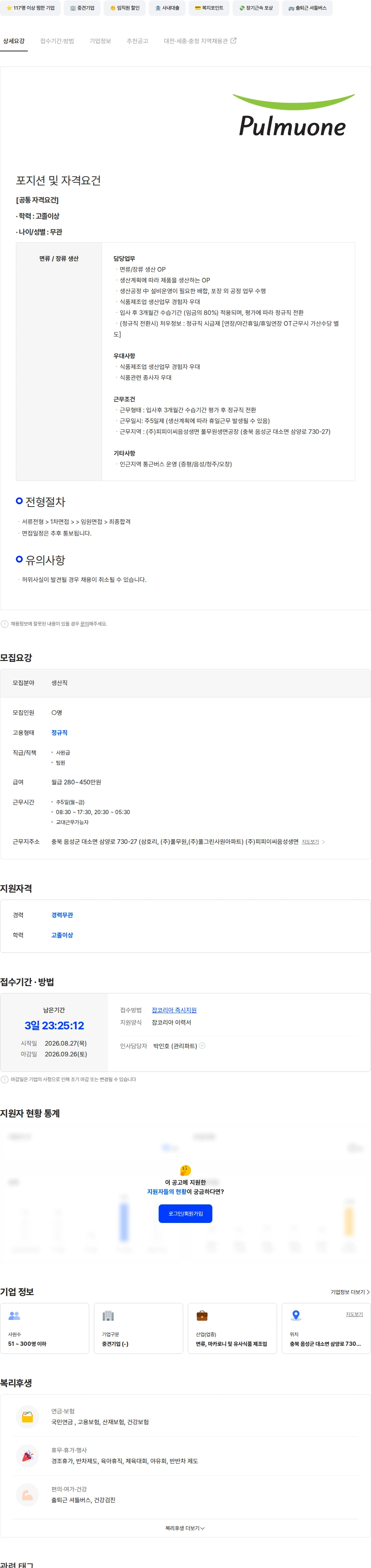Image resolution: width=371 pixels, height=1568 pixels.
Task: Click 출퇴근 셔틀버스, 건강검진 benefit text
Action: (83, 1500)
